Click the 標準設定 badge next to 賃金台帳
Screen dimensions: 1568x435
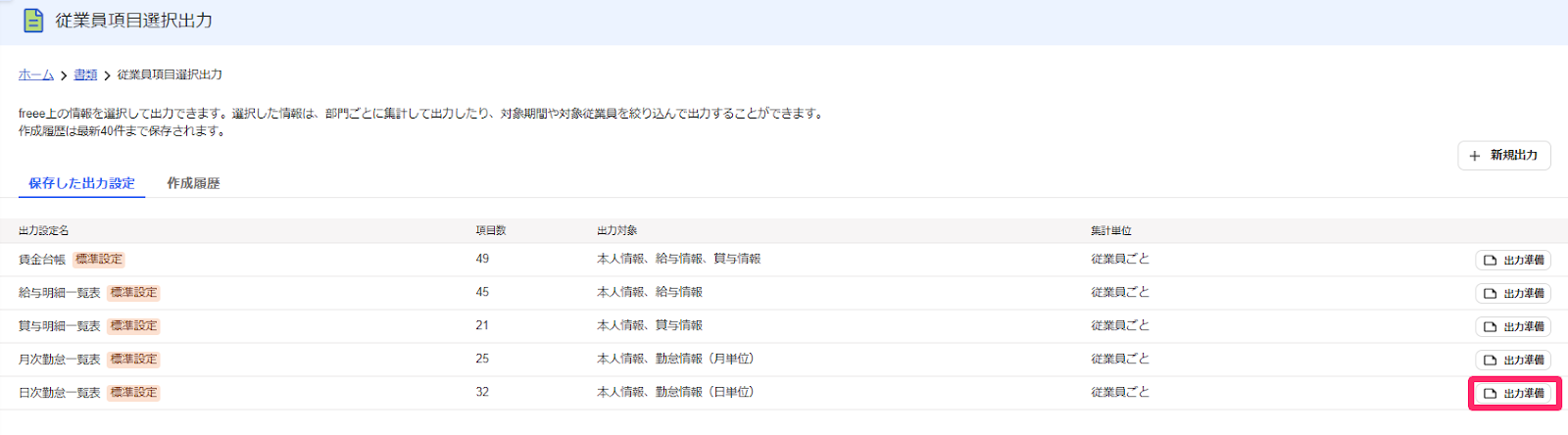[x=99, y=260]
